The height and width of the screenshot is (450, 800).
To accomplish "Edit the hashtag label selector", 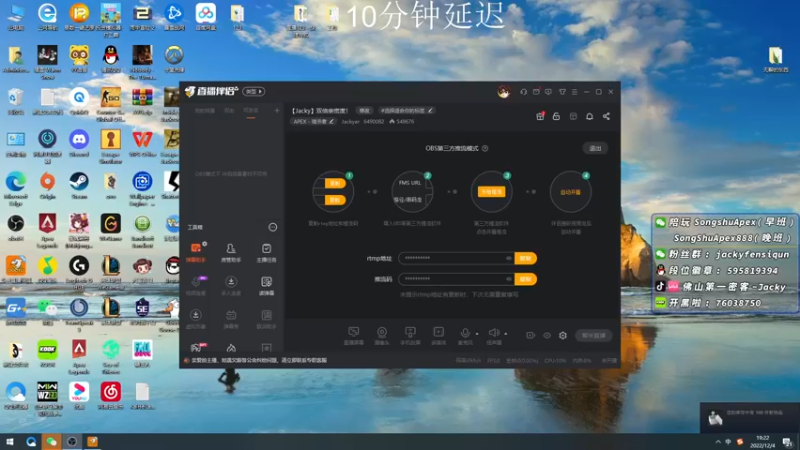I will click(406, 111).
